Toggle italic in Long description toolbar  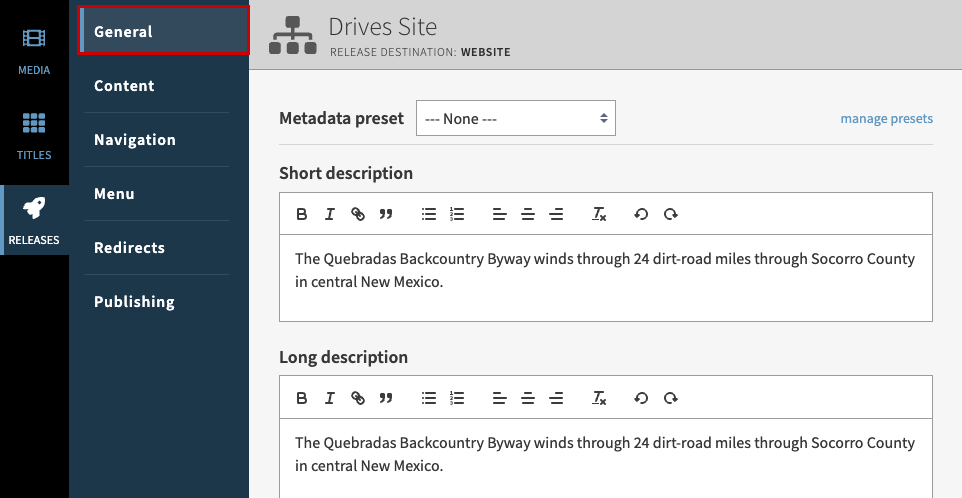[x=329, y=398]
